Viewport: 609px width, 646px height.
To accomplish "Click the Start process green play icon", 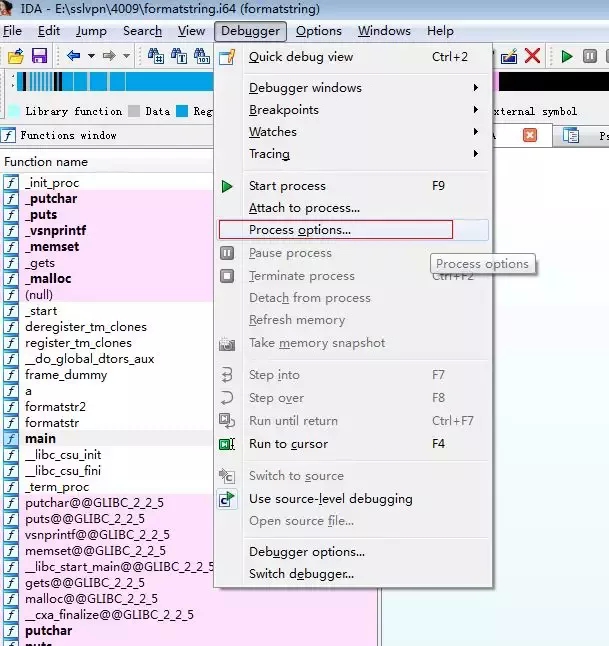I will (x=227, y=186).
